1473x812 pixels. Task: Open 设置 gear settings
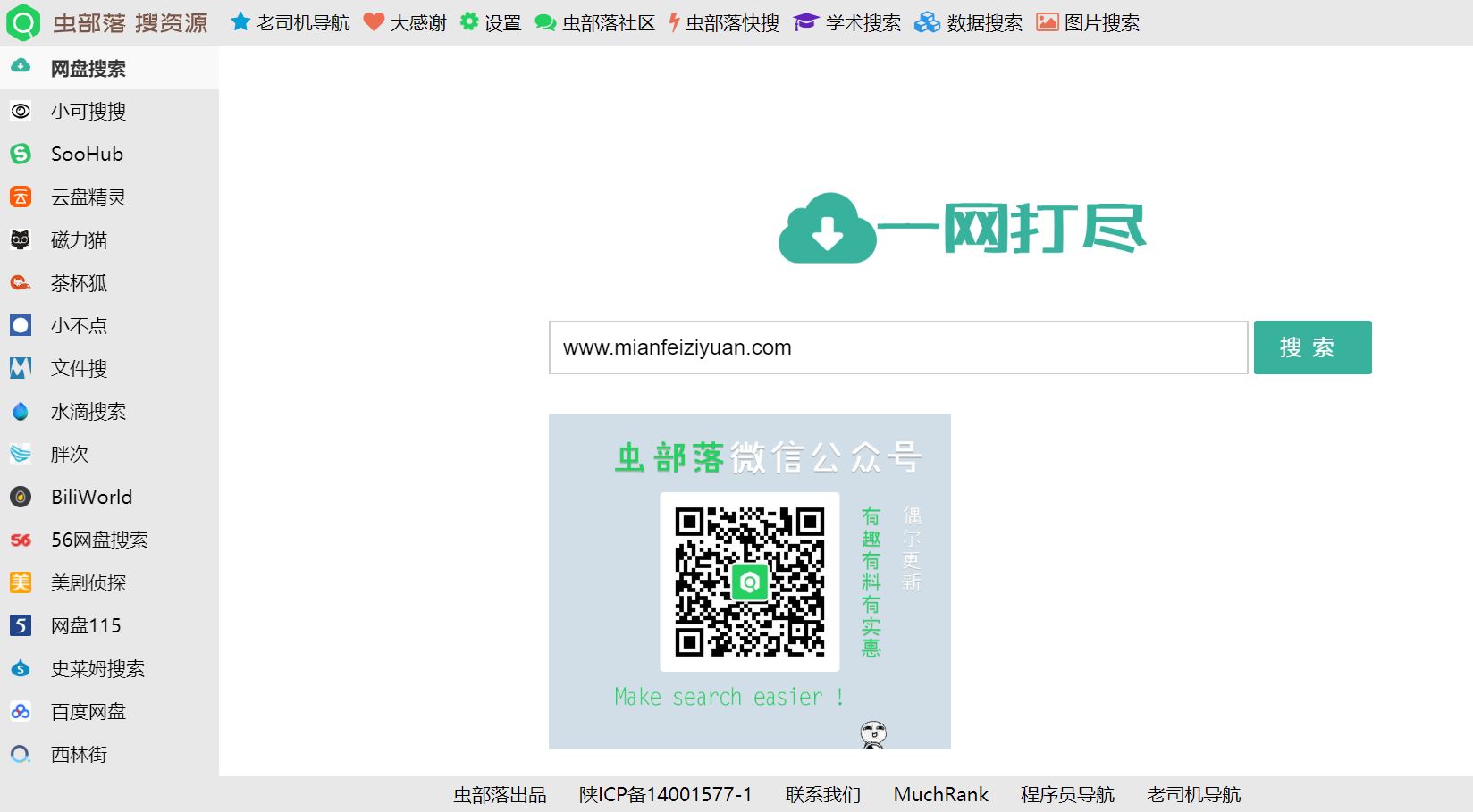pos(491,22)
